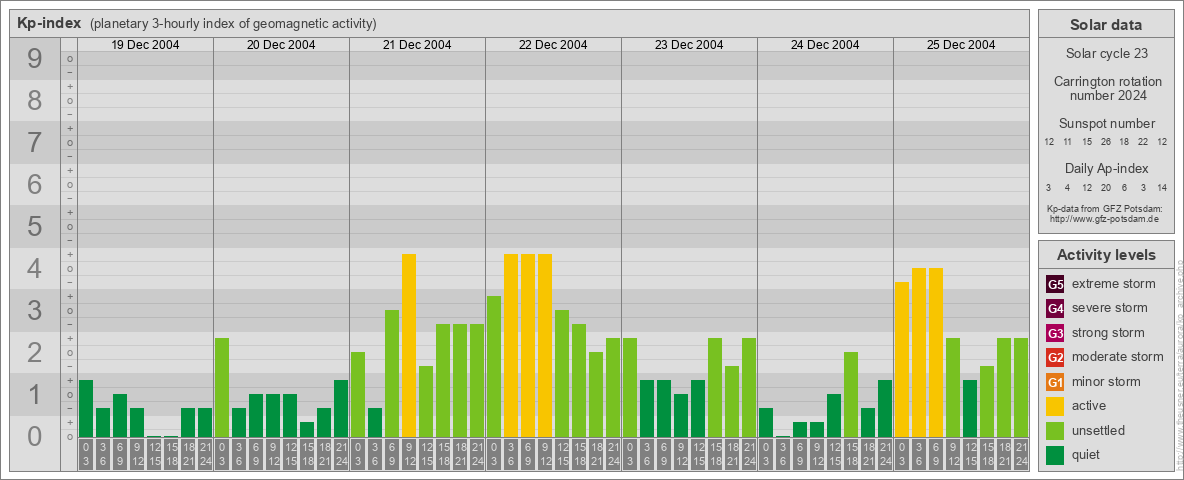The height and width of the screenshot is (480, 1184).
Task: Click the dark green quiet level swatch
Action: (x=1055, y=455)
